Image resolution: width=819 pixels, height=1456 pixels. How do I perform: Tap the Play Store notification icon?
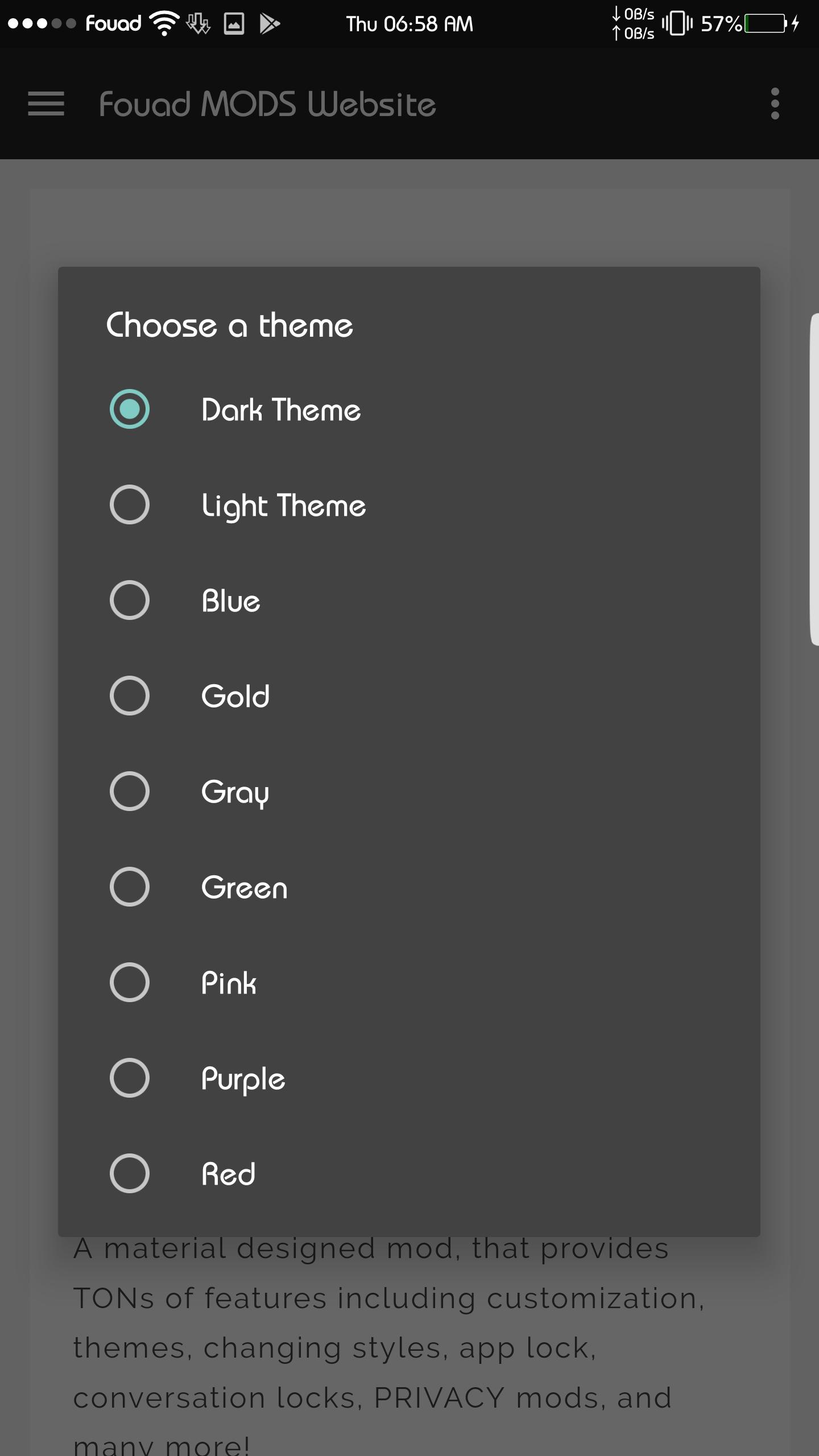coord(270,24)
